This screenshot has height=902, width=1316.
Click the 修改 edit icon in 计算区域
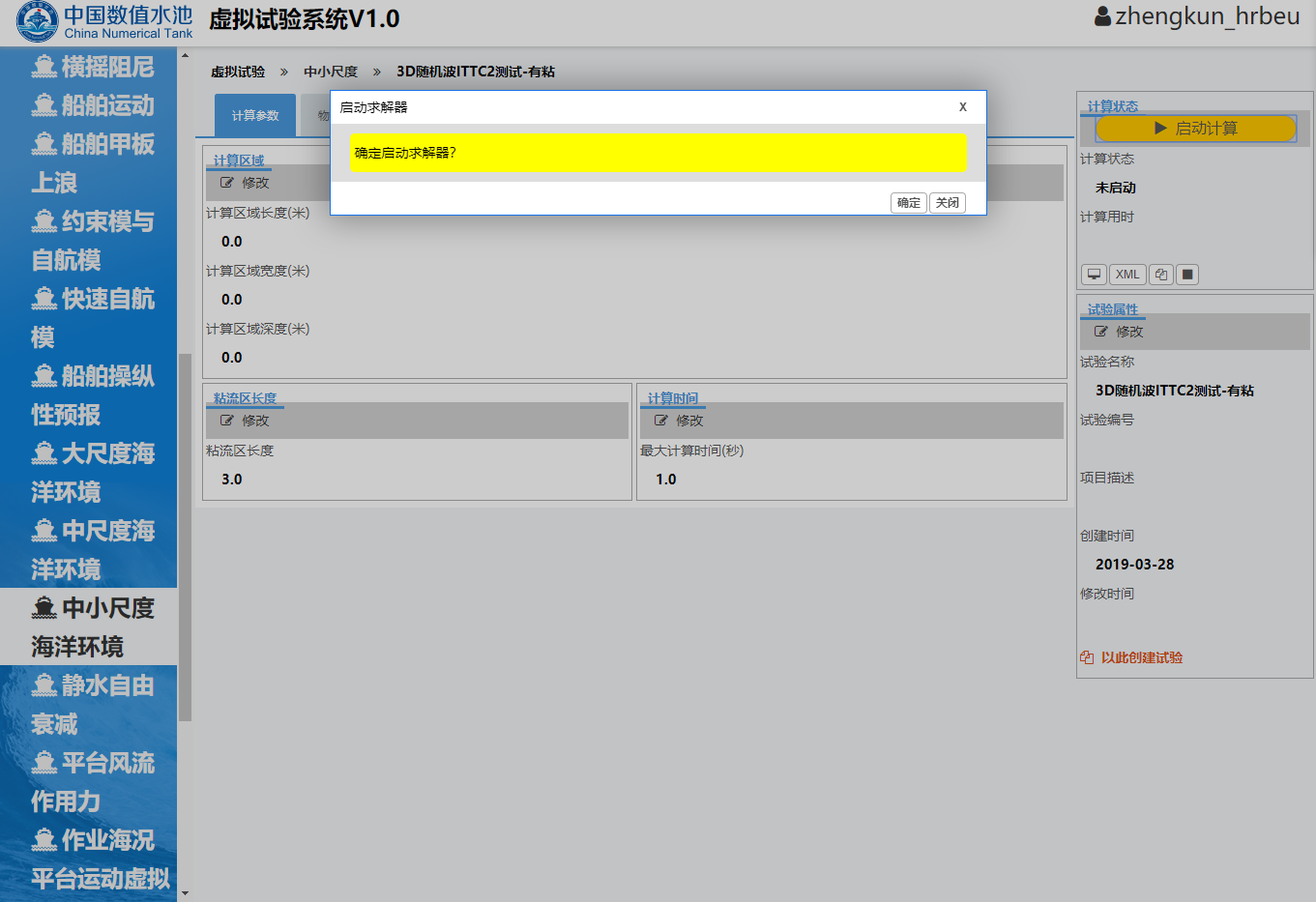point(227,183)
